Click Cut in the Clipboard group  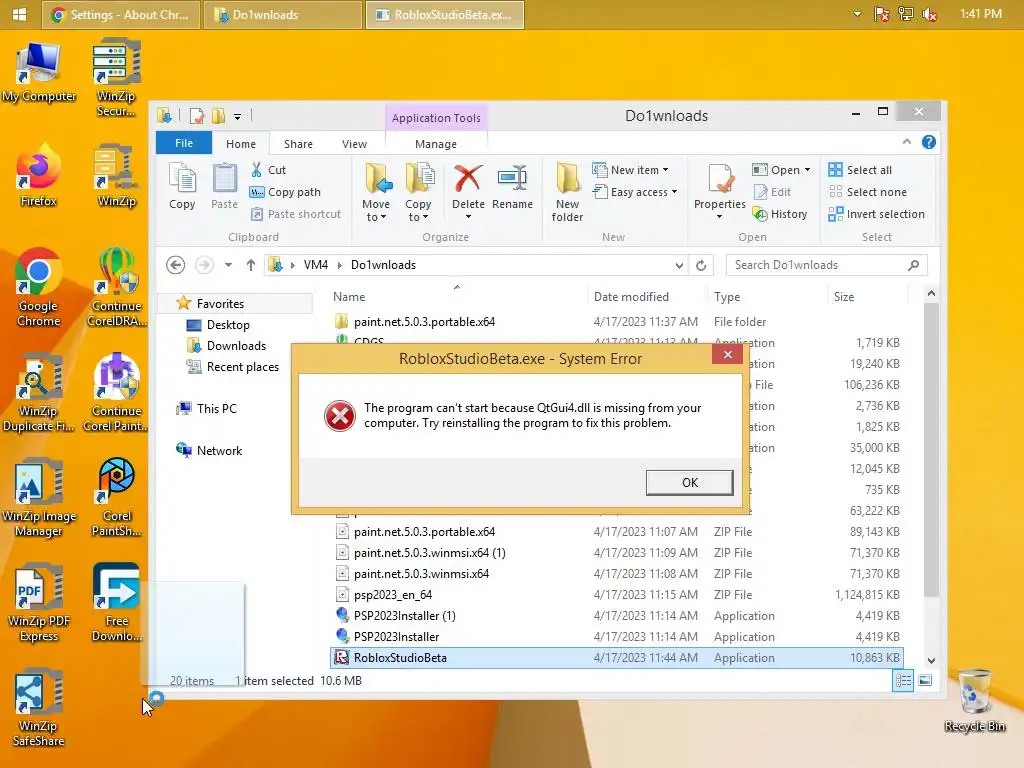click(x=269, y=170)
